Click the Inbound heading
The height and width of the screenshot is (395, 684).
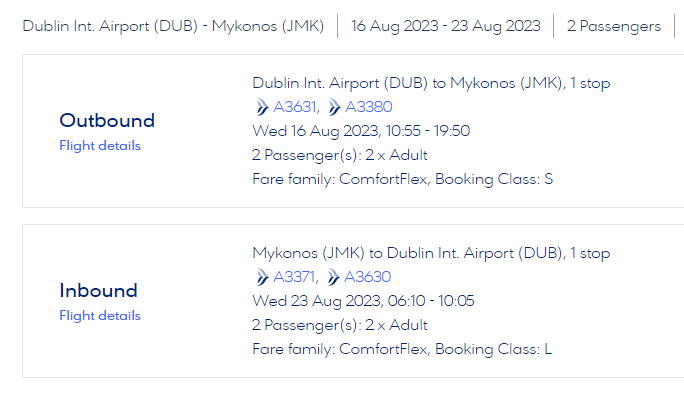[99, 291]
